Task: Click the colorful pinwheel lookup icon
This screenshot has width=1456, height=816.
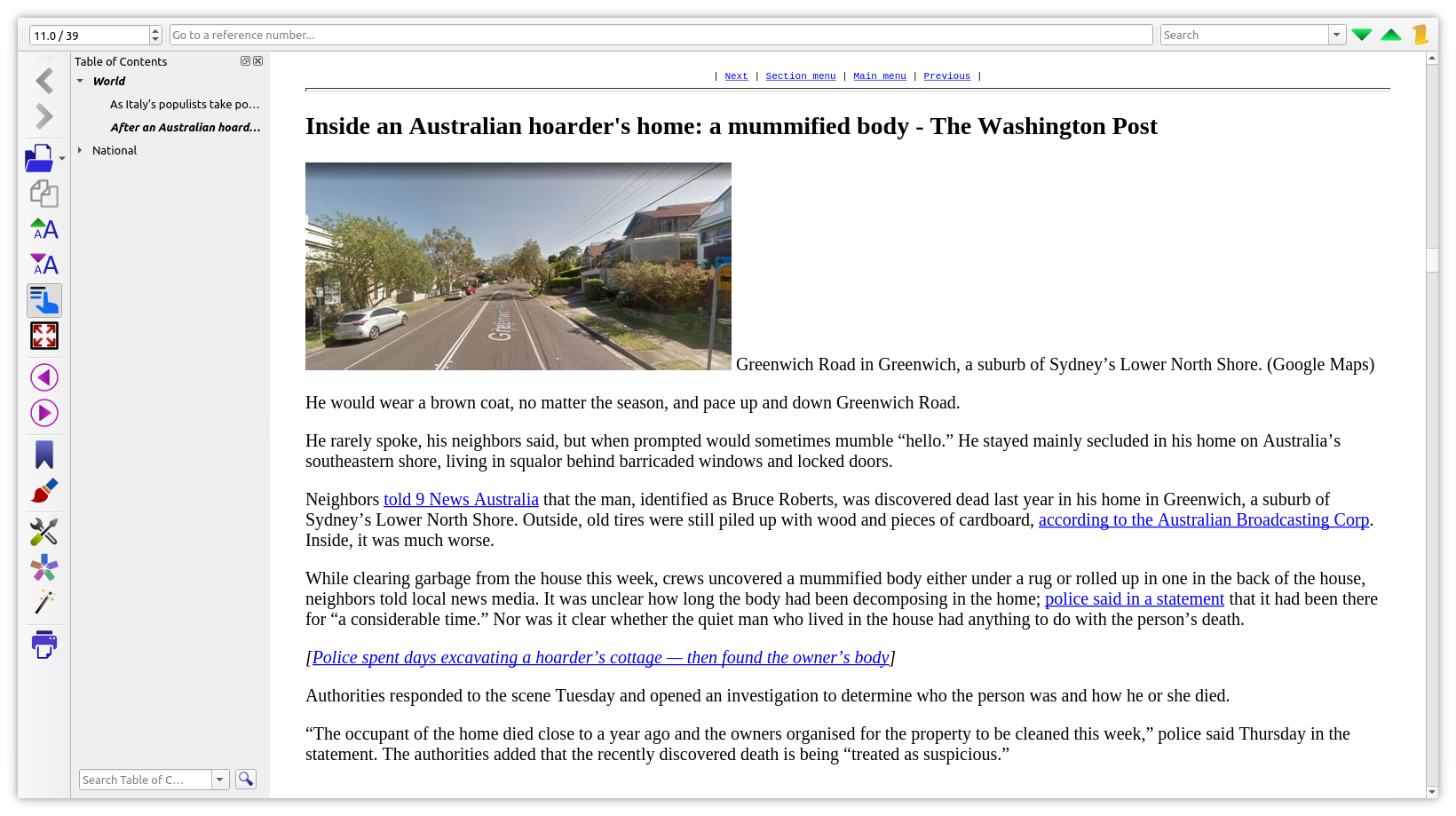Action: [x=44, y=567]
